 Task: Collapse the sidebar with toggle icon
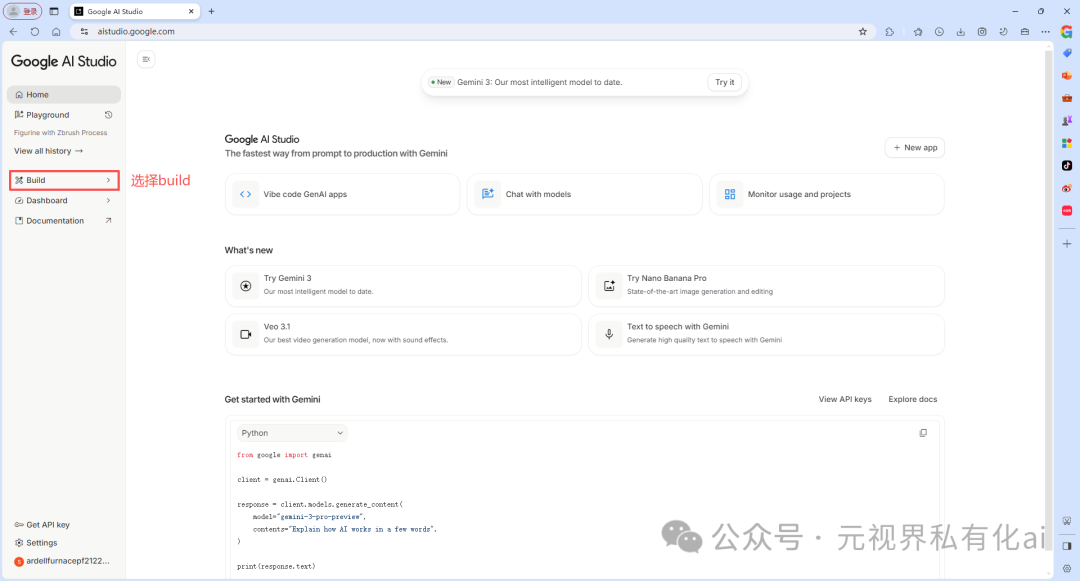click(x=146, y=59)
